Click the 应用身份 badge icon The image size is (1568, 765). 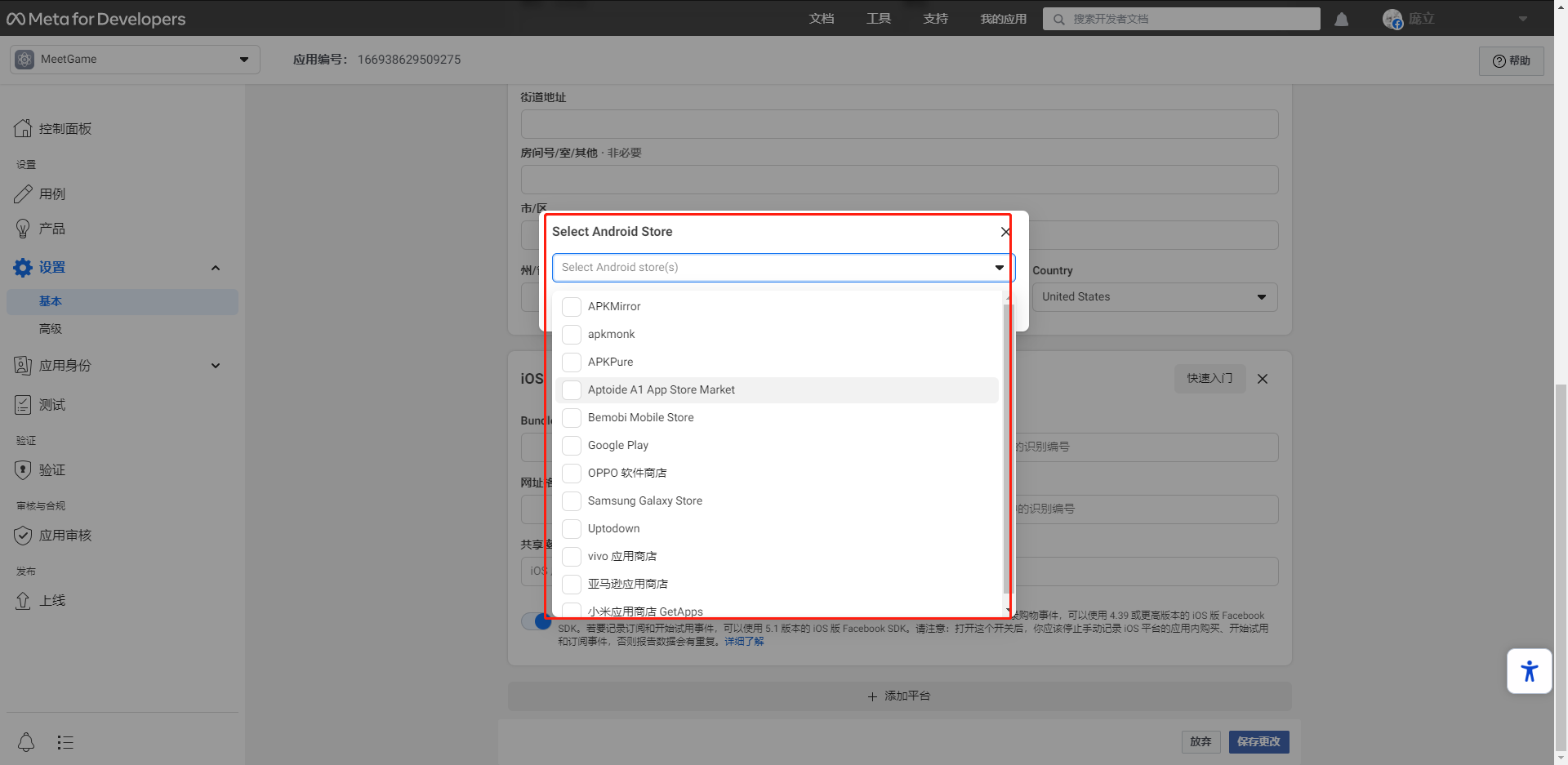click(23, 365)
